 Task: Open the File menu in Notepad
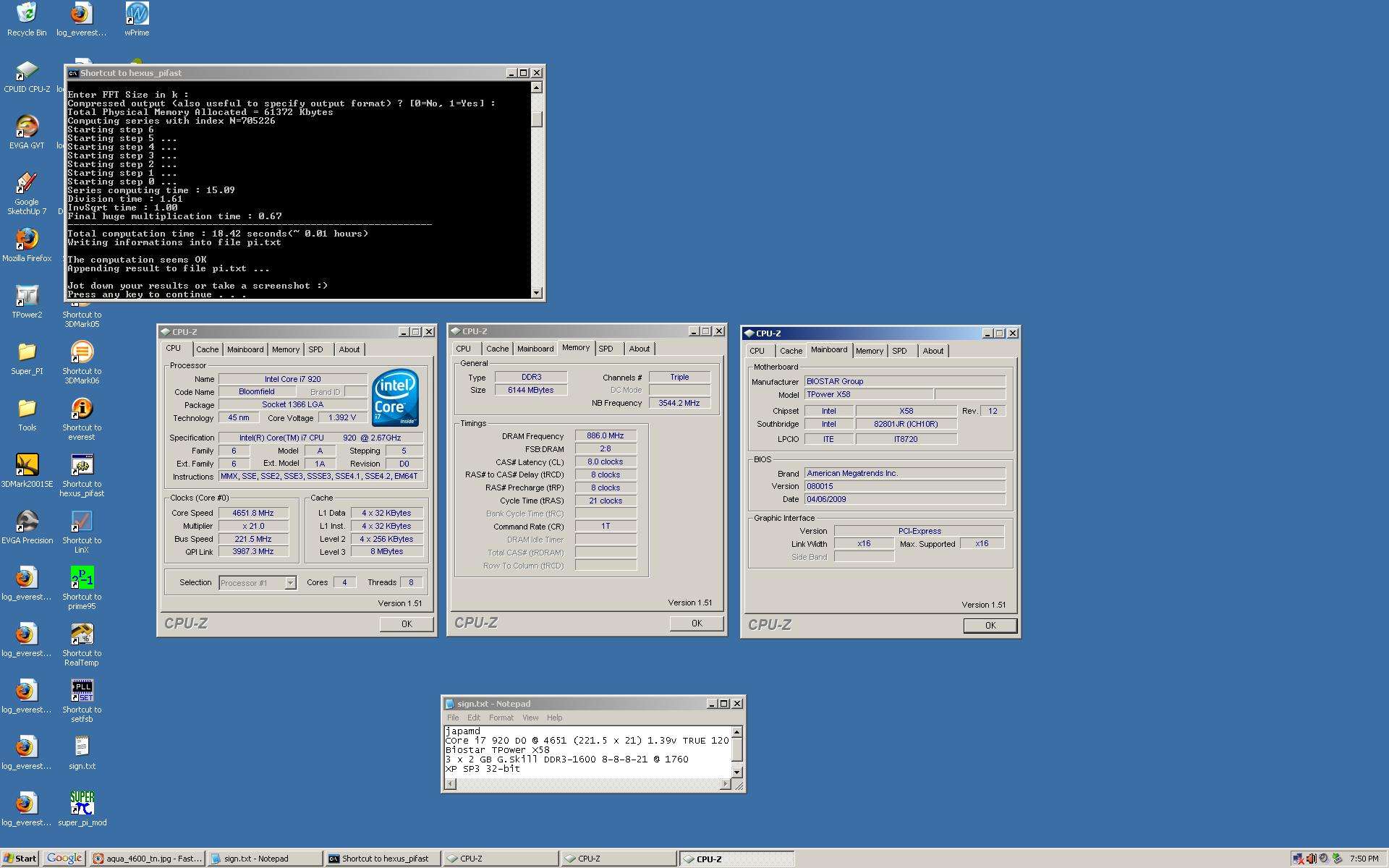pyautogui.click(x=453, y=718)
